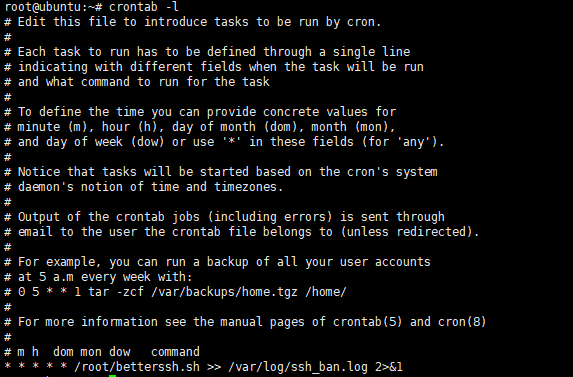Click the '/var/backups/home.tgz' example path
The image size is (573, 377).
(224, 292)
